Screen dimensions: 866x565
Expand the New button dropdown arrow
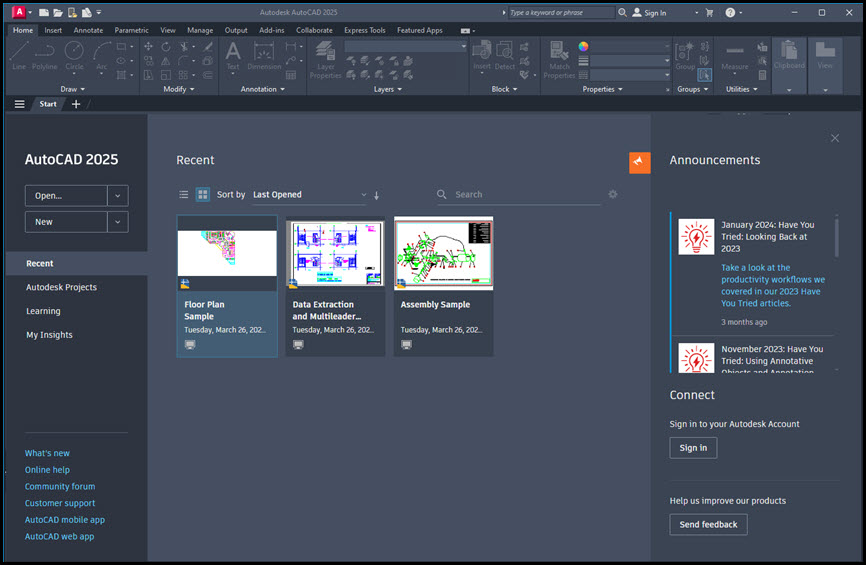click(x=118, y=222)
